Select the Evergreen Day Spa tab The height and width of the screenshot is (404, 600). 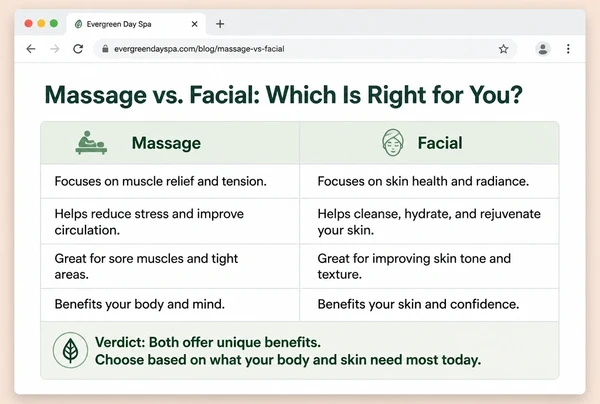click(x=136, y=24)
